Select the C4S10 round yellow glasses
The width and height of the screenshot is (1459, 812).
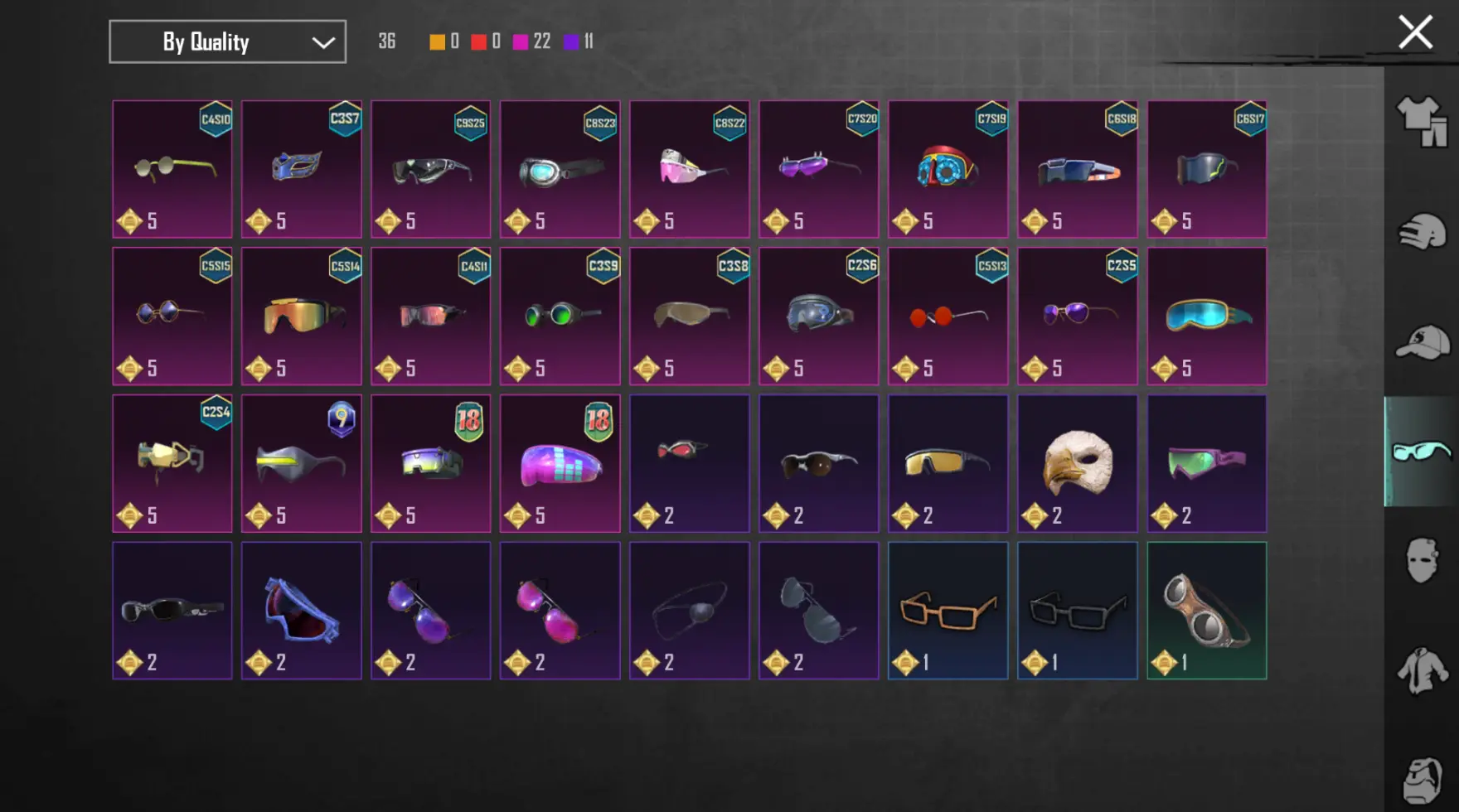172,169
